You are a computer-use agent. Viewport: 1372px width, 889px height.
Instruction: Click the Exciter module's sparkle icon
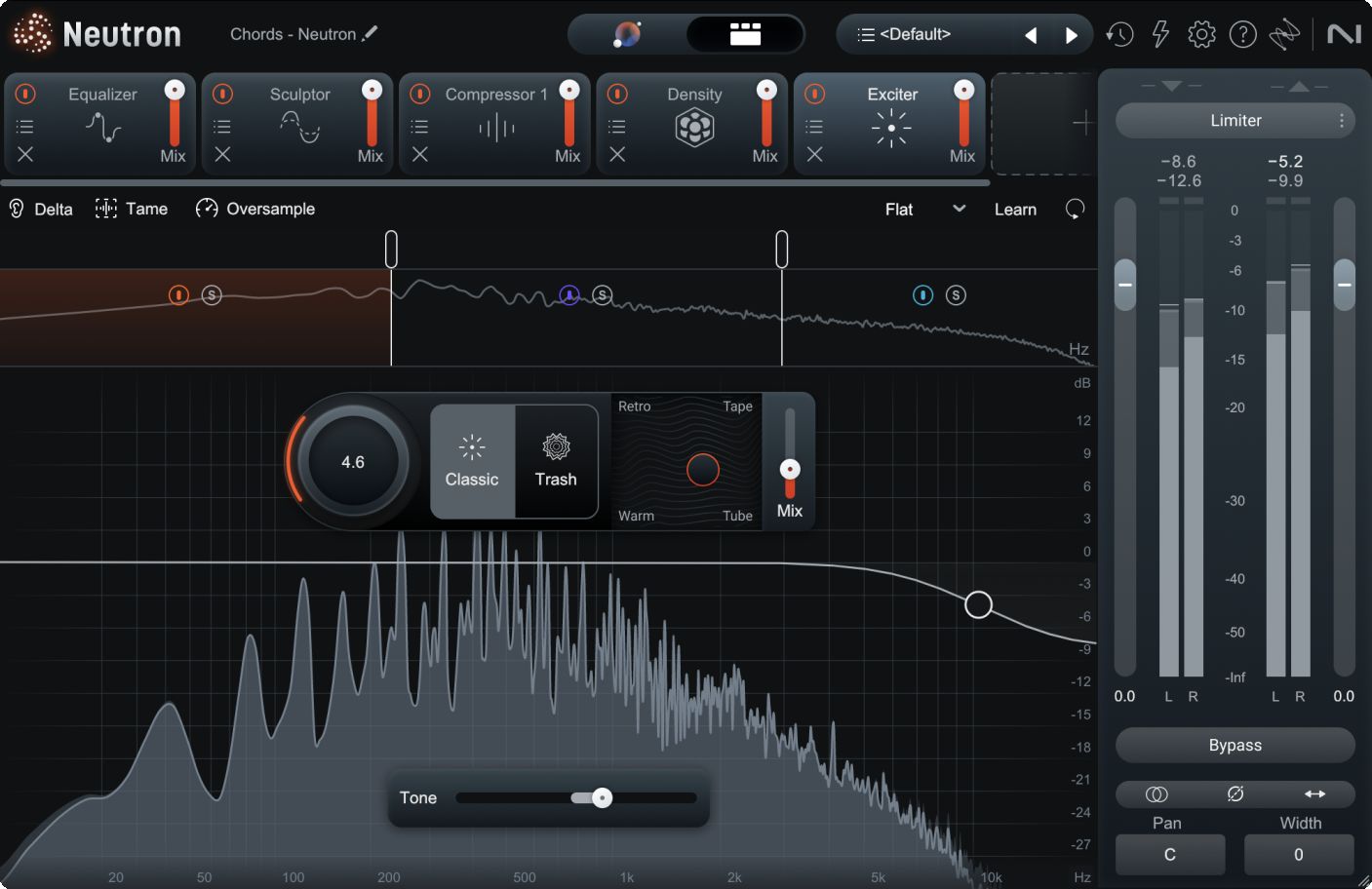(x=889, y=127)
